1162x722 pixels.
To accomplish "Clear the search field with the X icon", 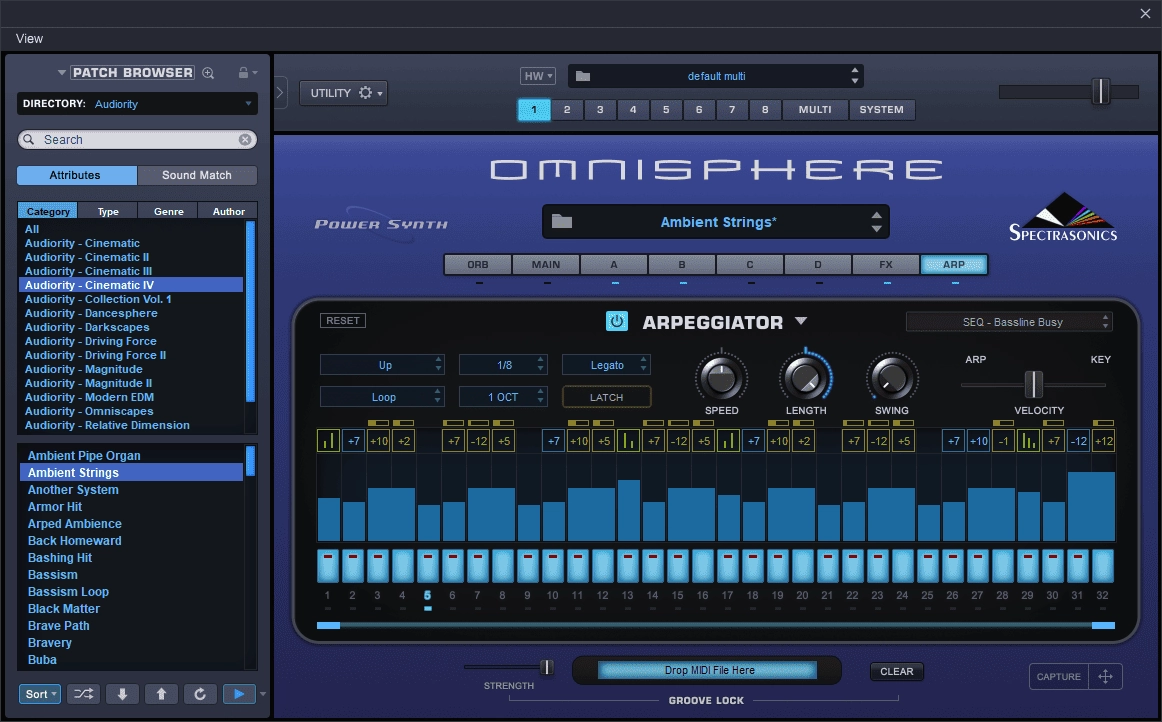I will [245, 139].
